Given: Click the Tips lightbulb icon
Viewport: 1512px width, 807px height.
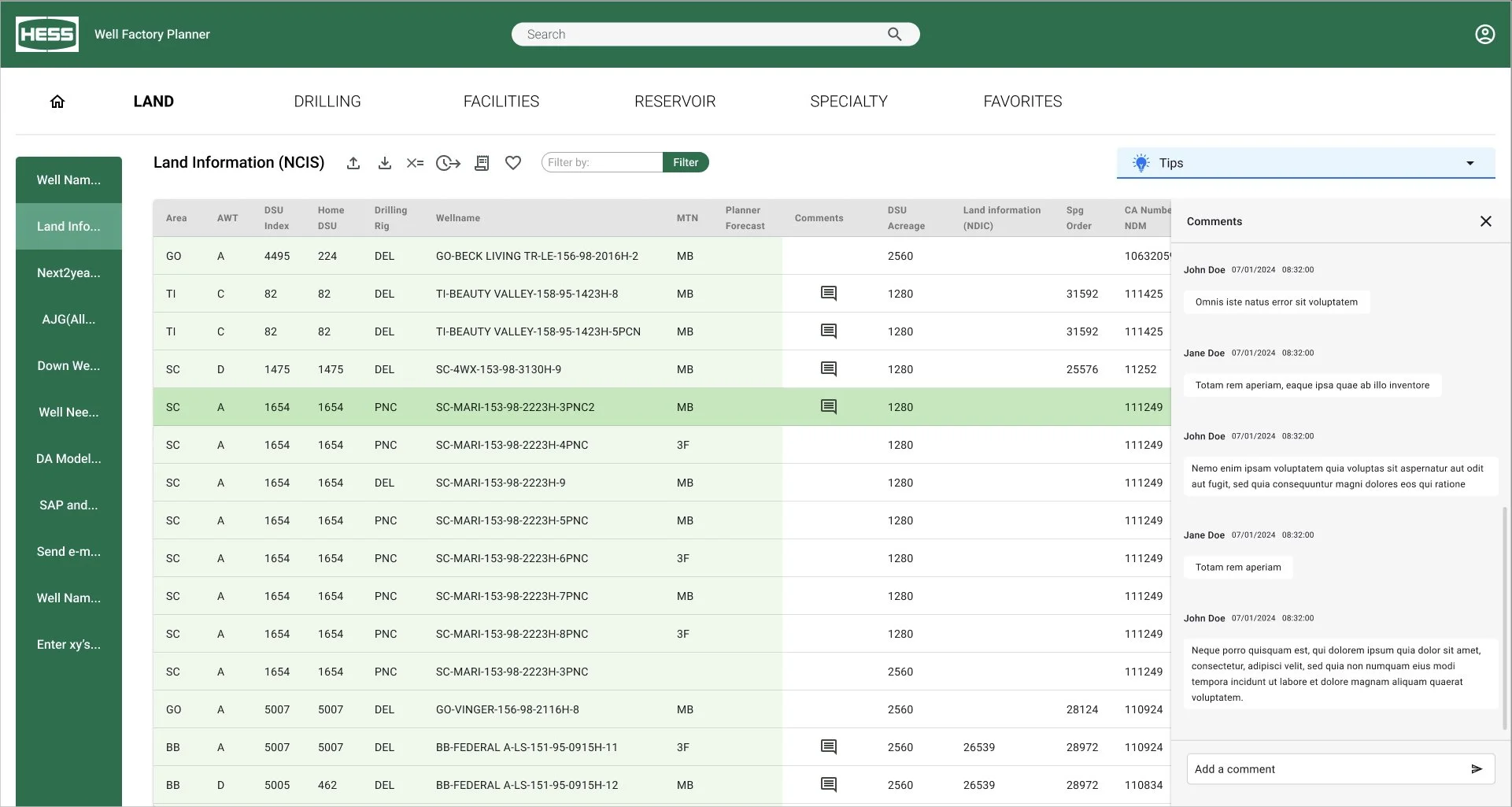Looking at the screenshot, I should (1140, 163).
